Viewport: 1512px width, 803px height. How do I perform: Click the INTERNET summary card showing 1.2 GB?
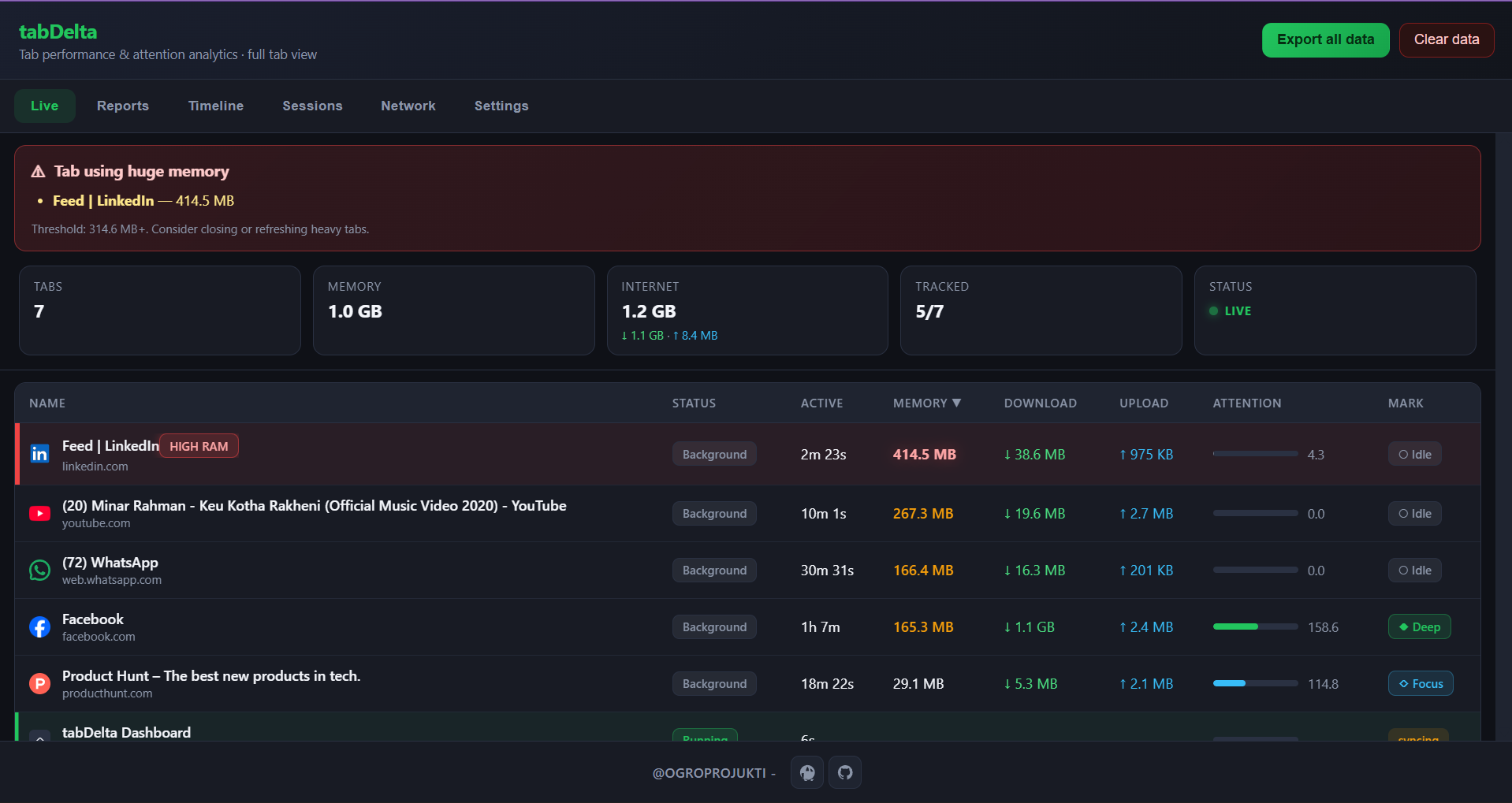coord(747,310)
